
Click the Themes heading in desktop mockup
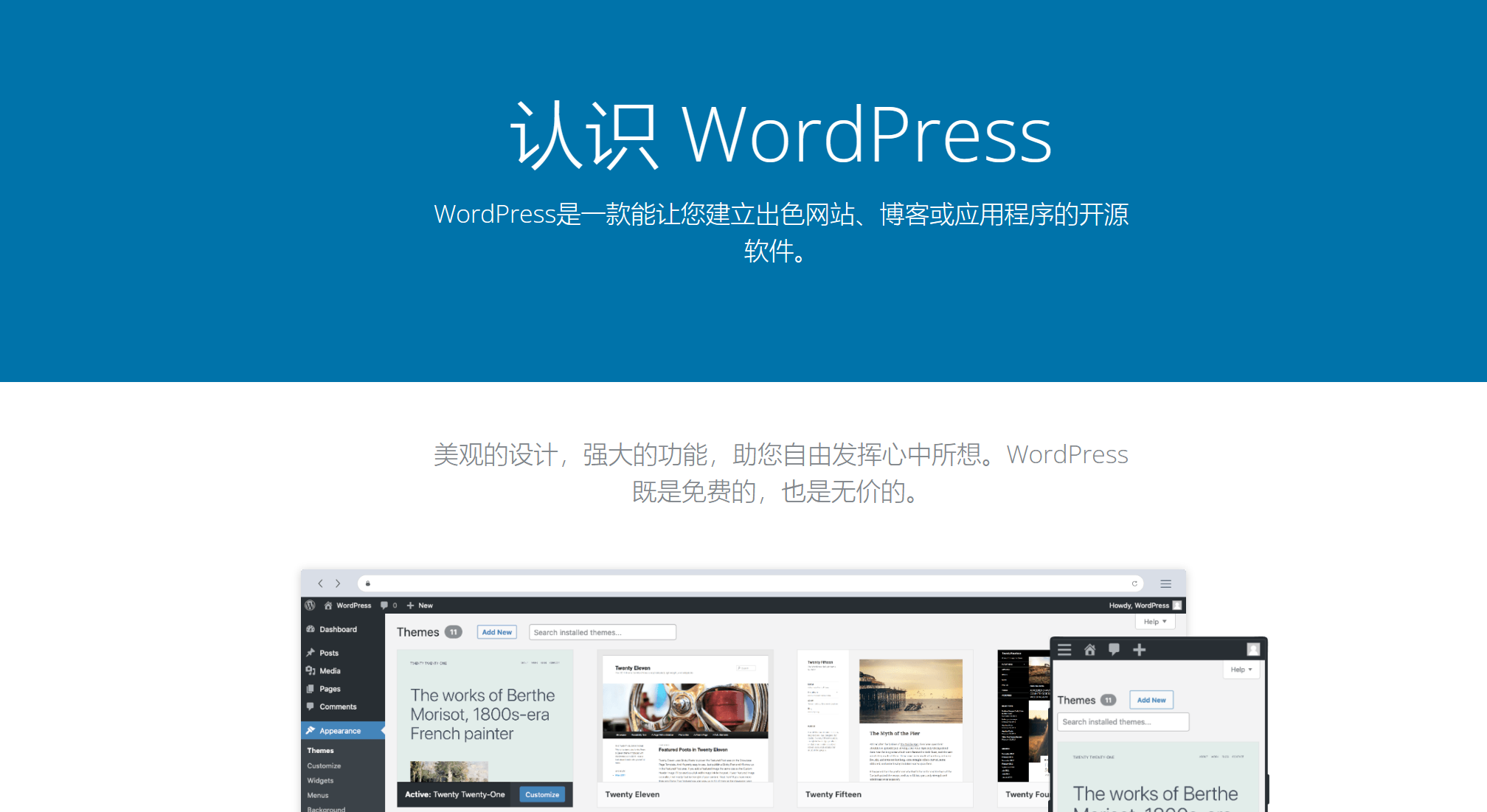[x=418, y=632]
